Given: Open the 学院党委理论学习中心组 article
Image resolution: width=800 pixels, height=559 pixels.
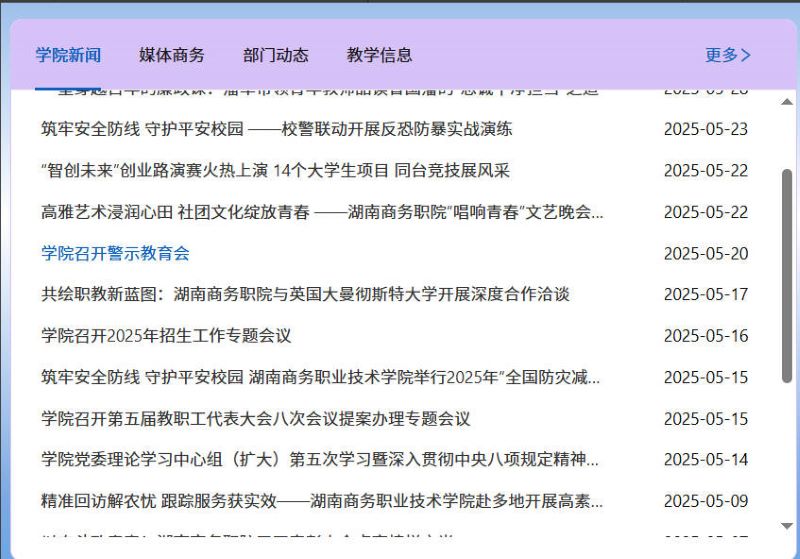Looking at the screenshot, I should 320,460.
